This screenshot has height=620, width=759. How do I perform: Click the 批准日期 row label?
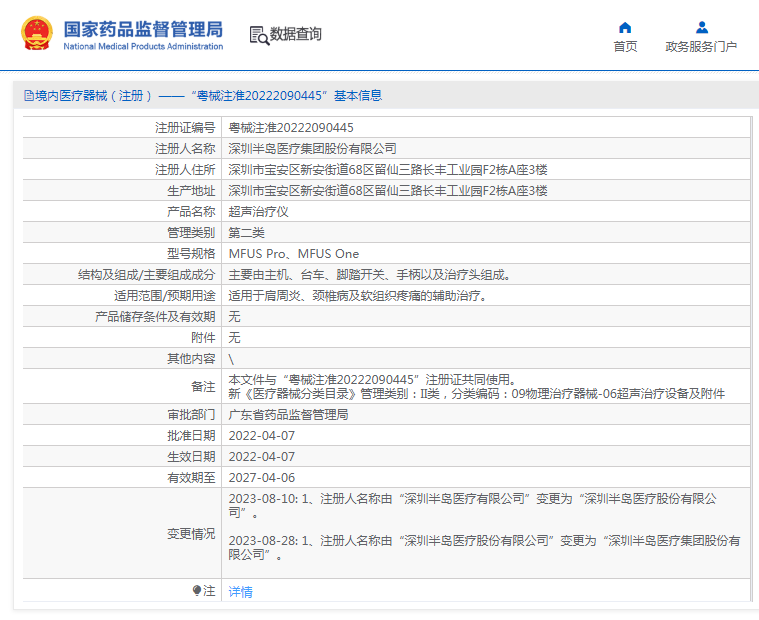[x=191, y=436]
